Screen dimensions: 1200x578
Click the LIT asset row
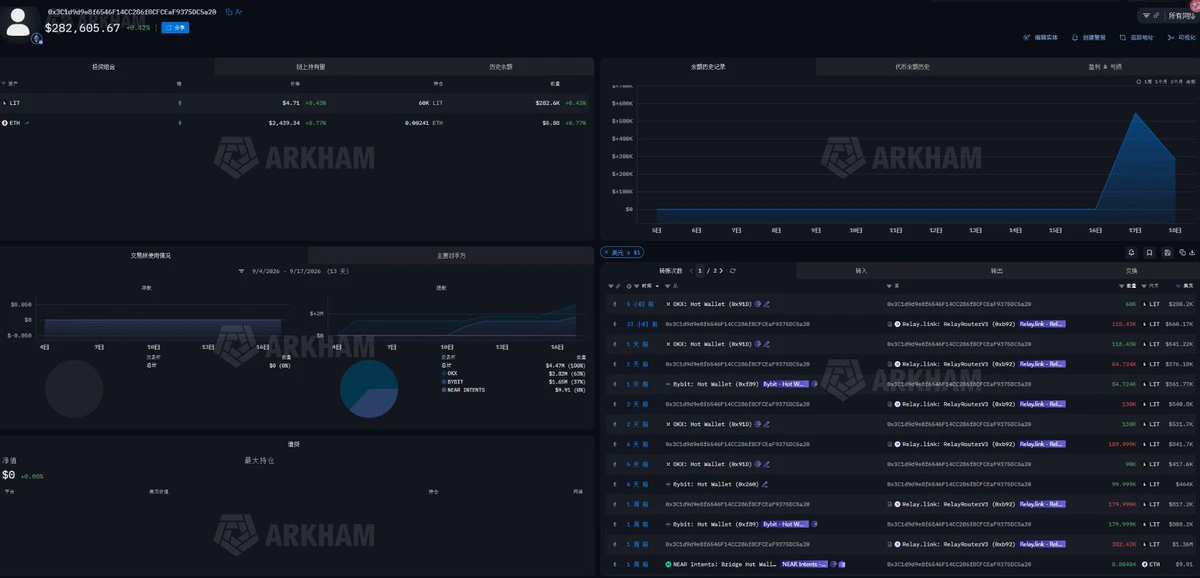297,102
